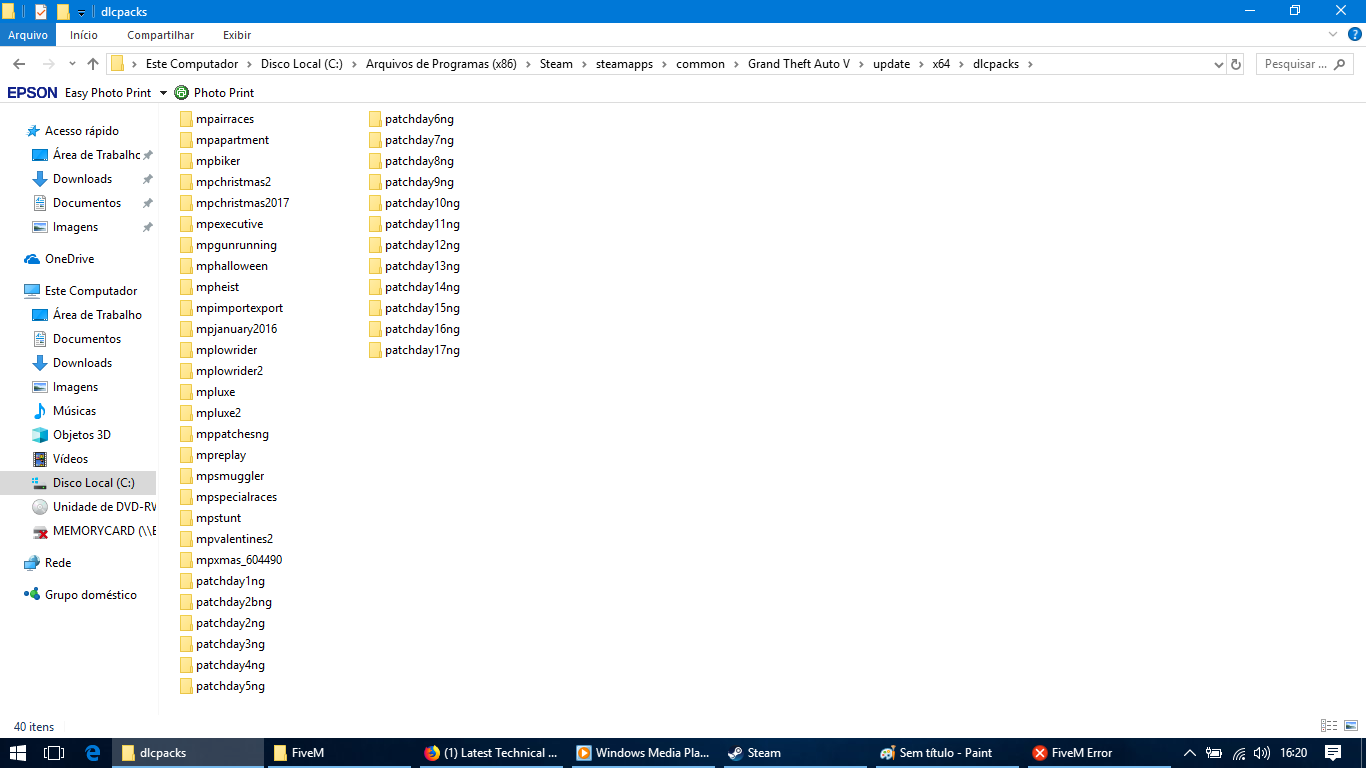Launch Edge browser from taskbar
This screenshot has height=768, width=1366.
(93, 753)
